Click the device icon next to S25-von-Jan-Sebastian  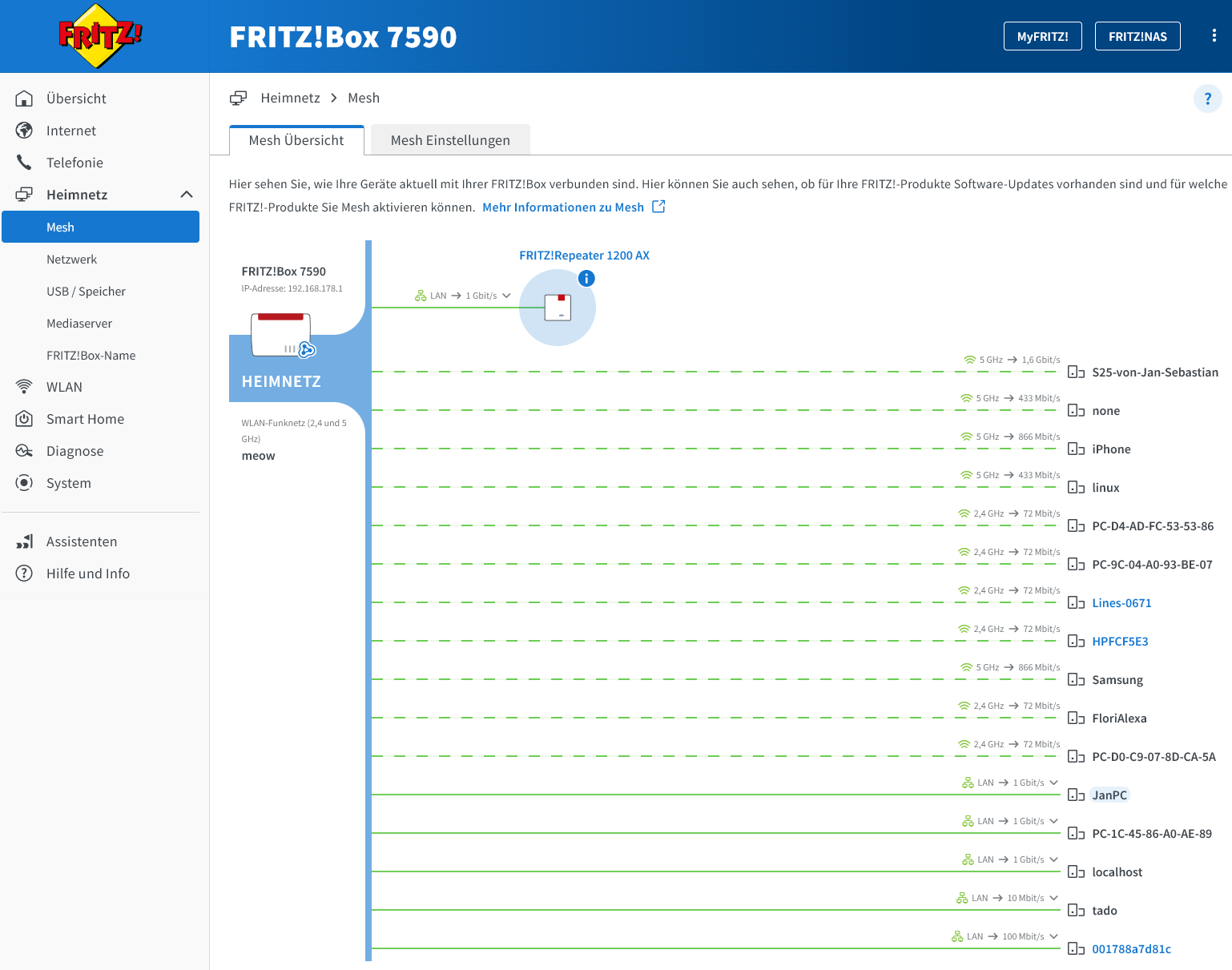[x=1076, y=372]
